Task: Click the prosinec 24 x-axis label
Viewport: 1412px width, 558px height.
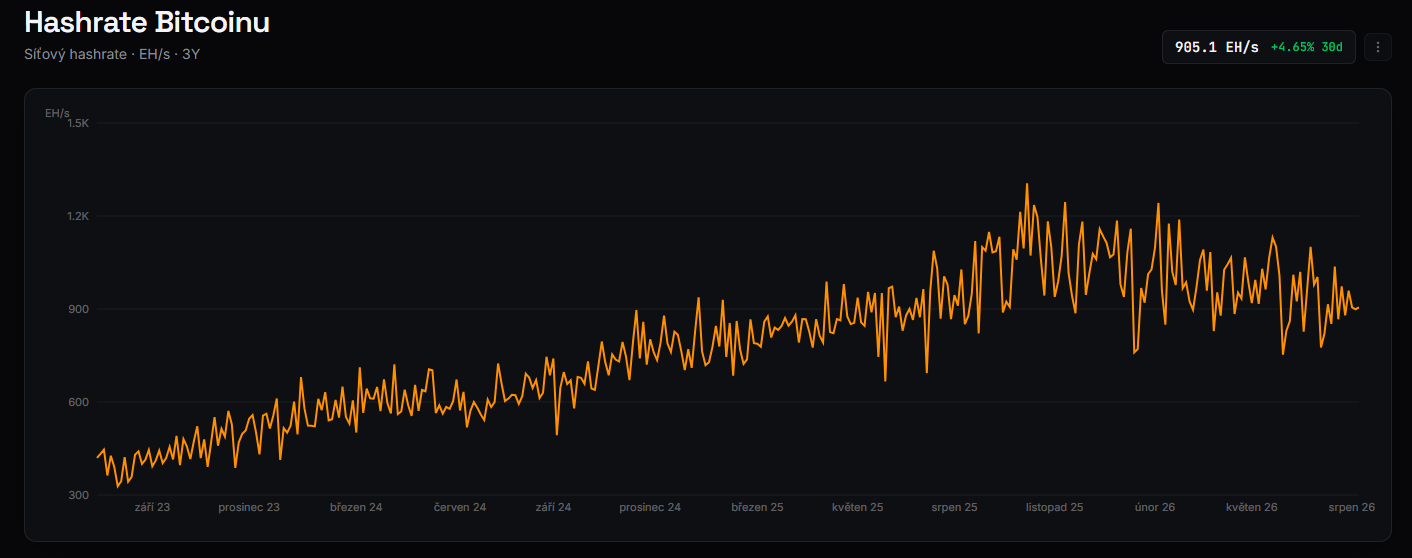Action: pos(650,508)
